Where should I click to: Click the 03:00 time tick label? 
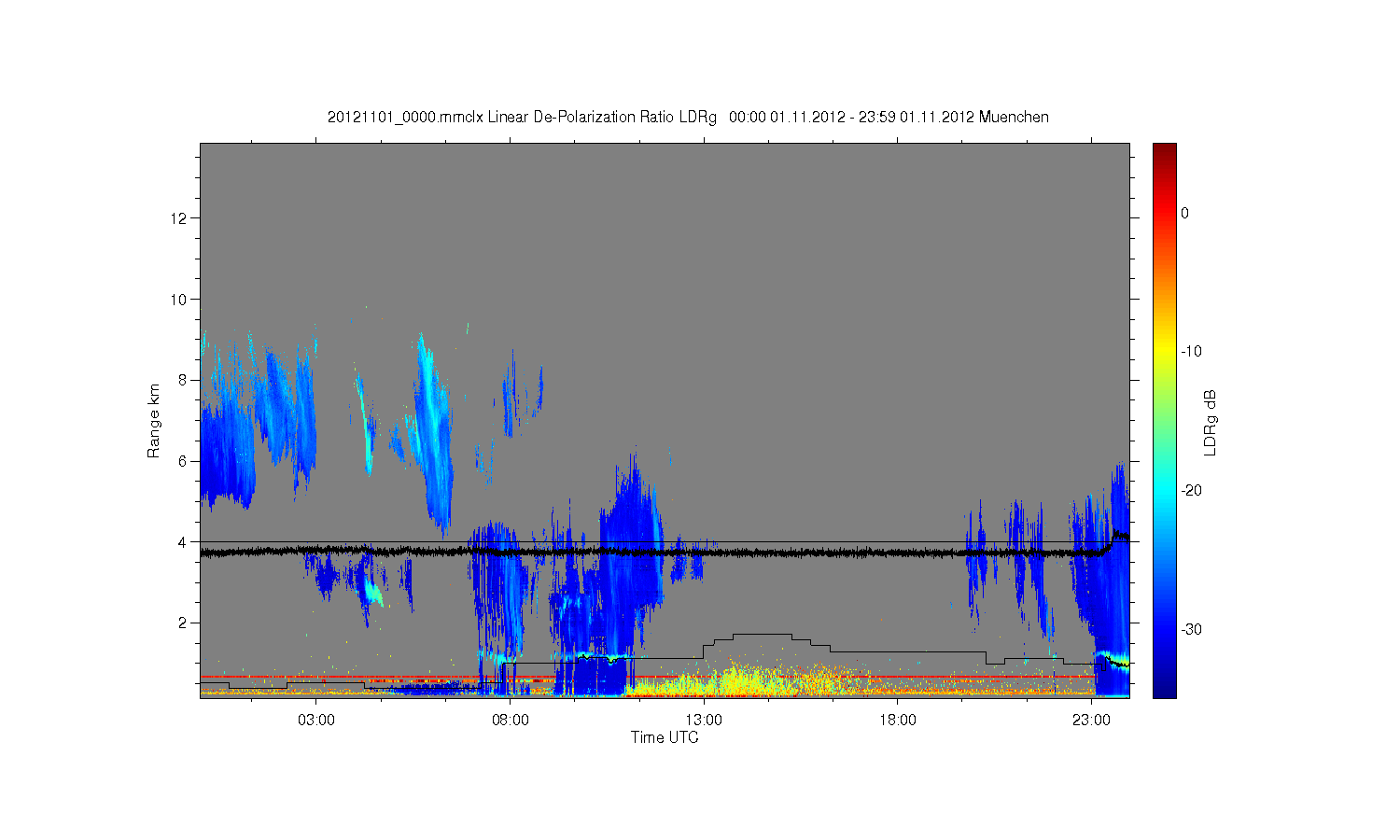tap(316, 721)
